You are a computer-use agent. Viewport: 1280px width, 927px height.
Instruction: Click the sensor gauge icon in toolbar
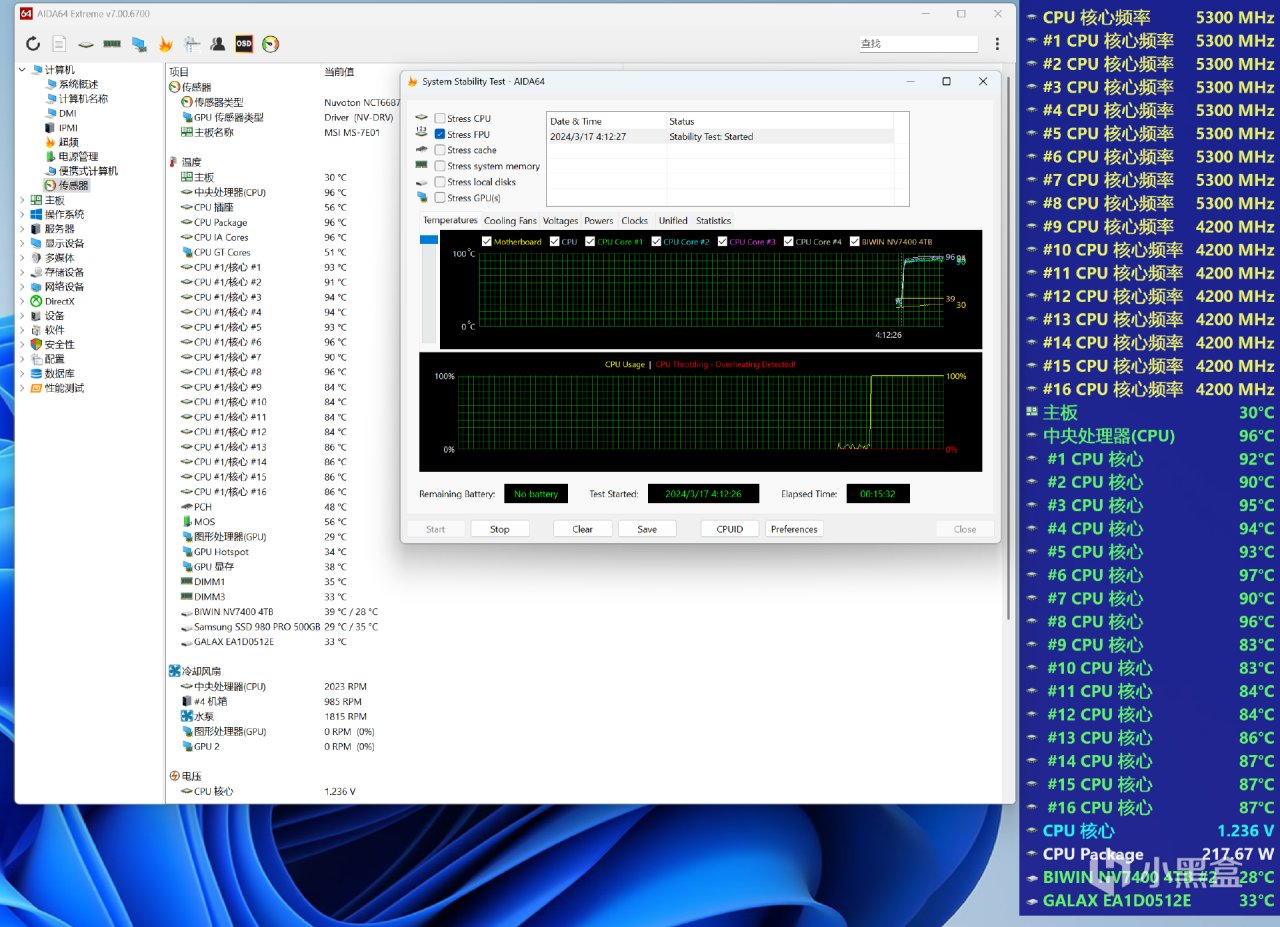click(270, 44)
